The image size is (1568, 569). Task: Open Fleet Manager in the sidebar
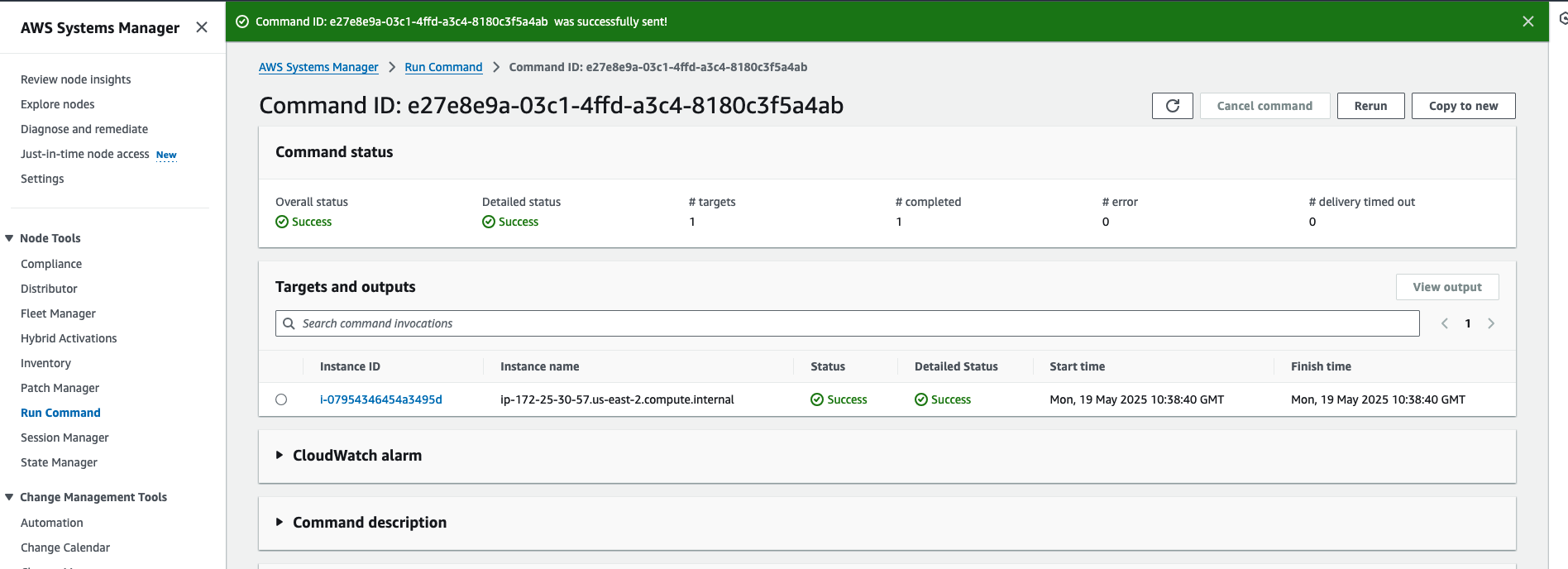(x=58, y=313)
